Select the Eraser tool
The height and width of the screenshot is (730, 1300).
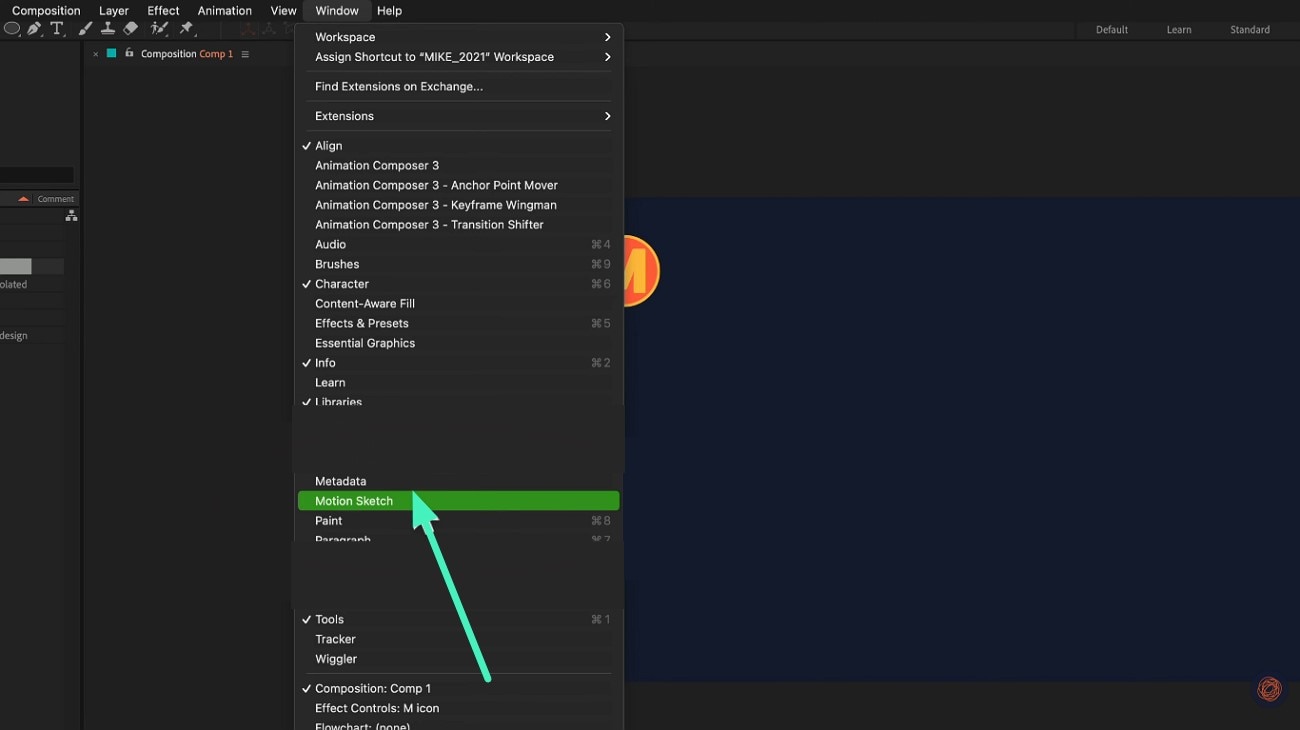click(x=130, y=28)
